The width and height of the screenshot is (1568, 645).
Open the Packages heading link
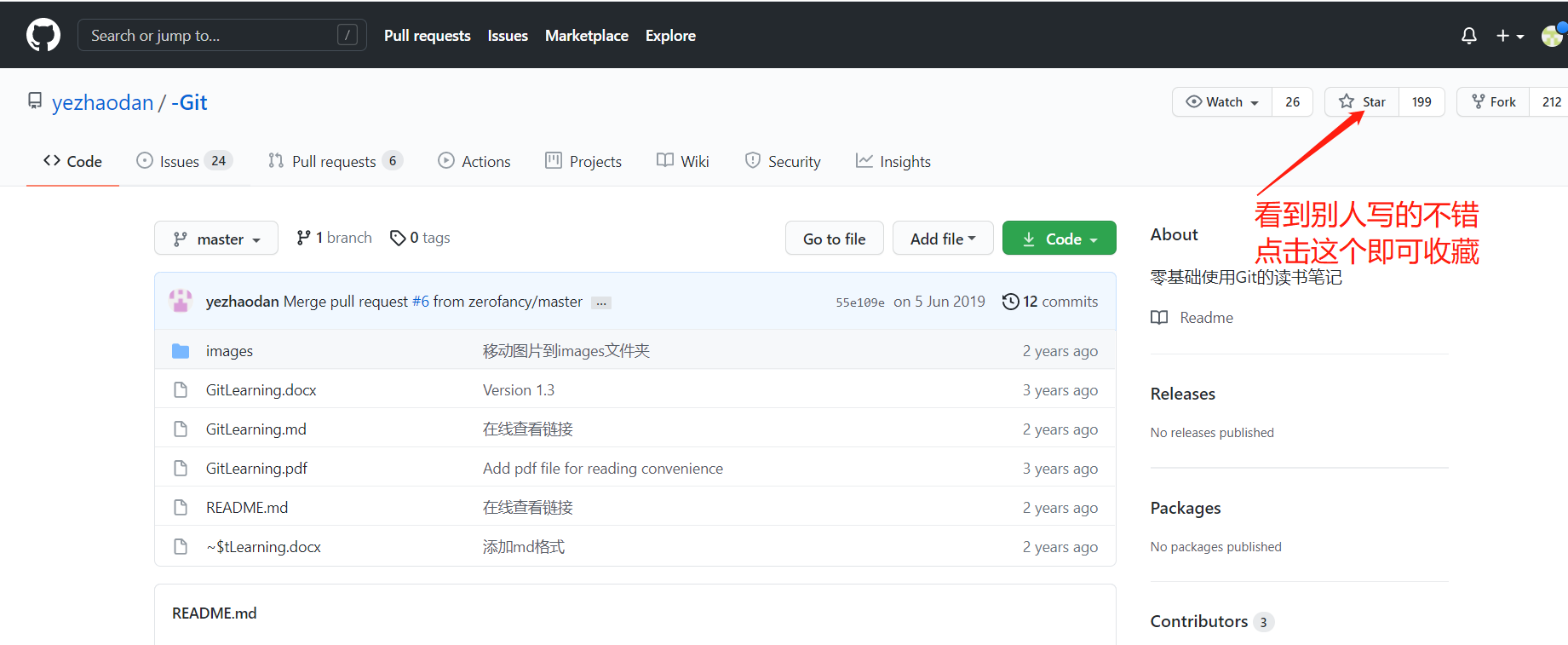click(1186, 508)
